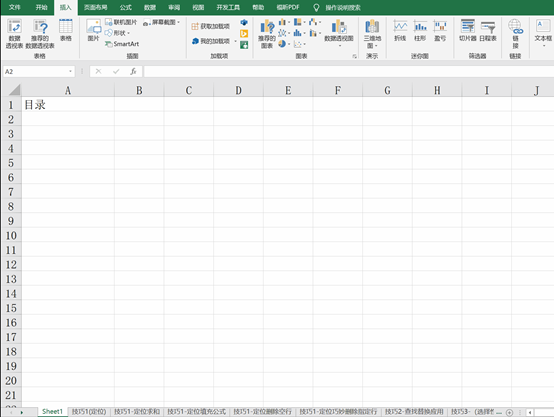Open the Shapes (形状) gallery
This screenshot has width=554, height=417.
[x=117, y=33]
